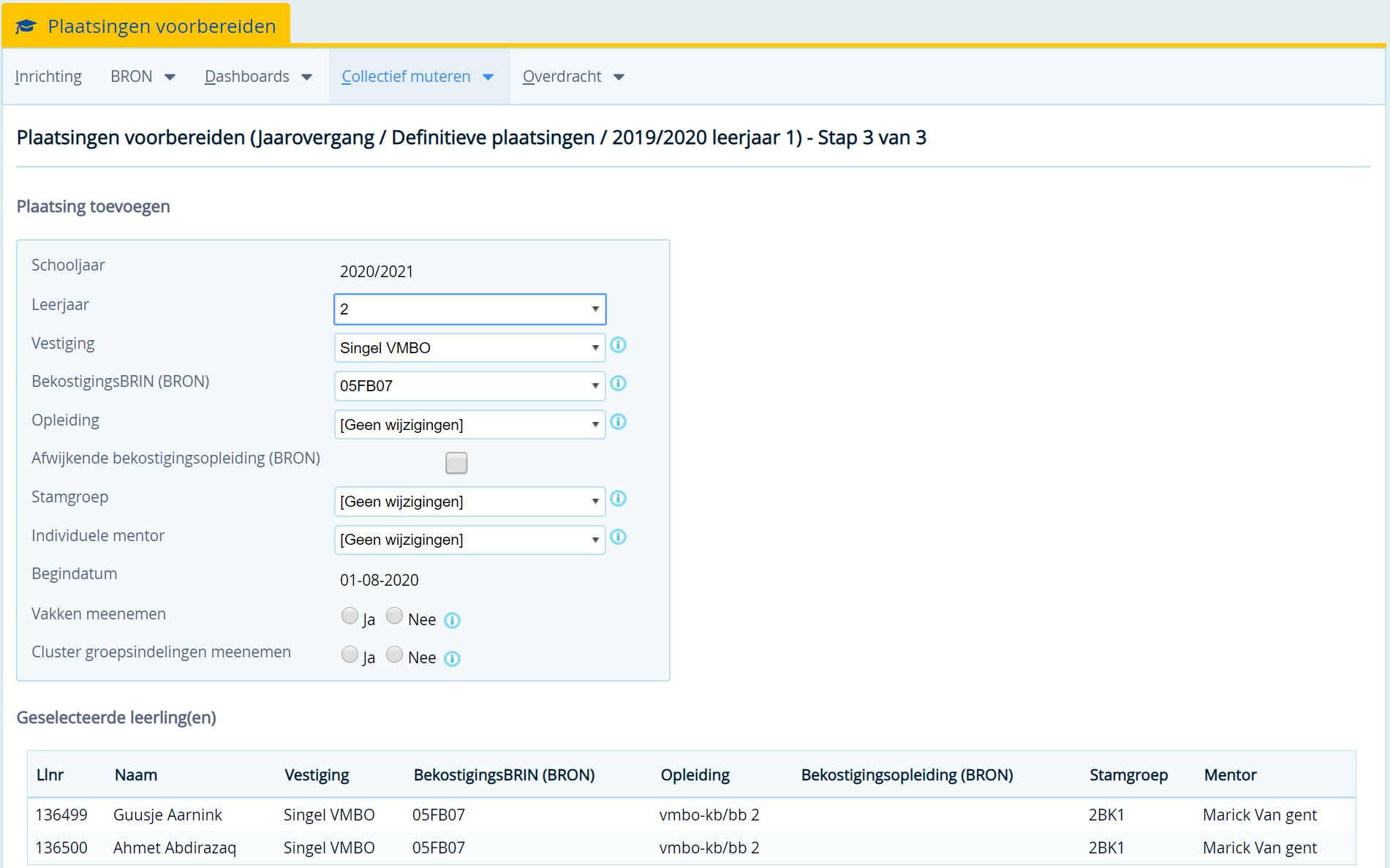Click Begindatum value 01-08-2020
This screenshot has height=868, width=1390.
pyautogui.click(x=379, y=581)
